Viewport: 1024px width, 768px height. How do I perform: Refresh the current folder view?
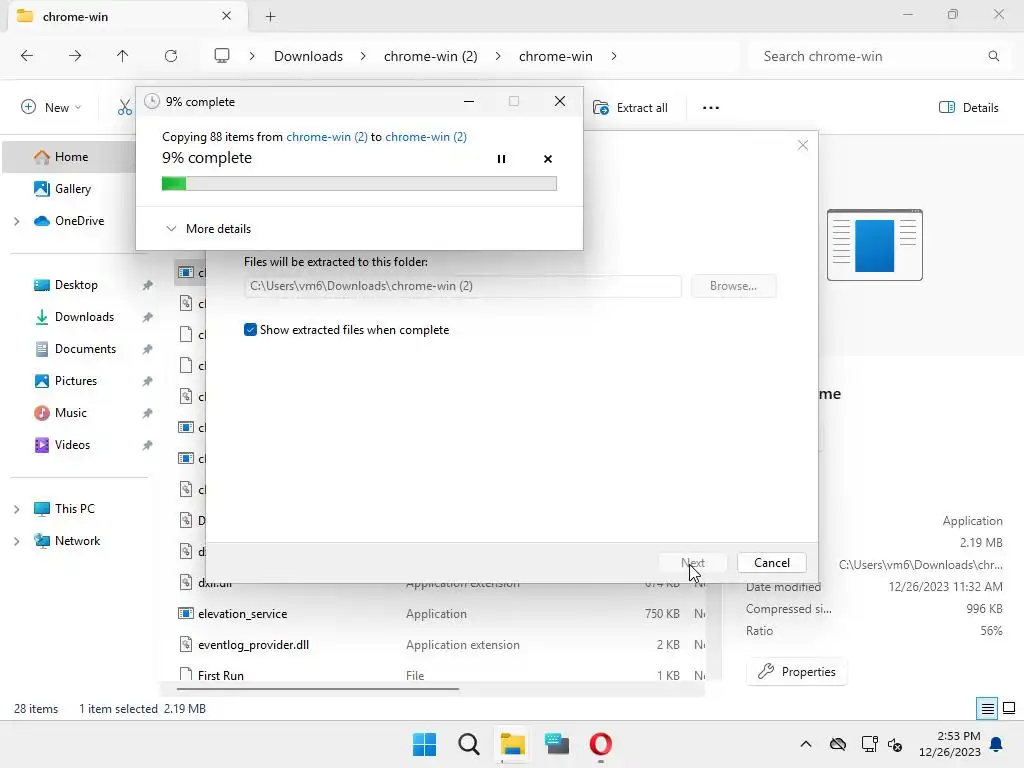[171, 56]
